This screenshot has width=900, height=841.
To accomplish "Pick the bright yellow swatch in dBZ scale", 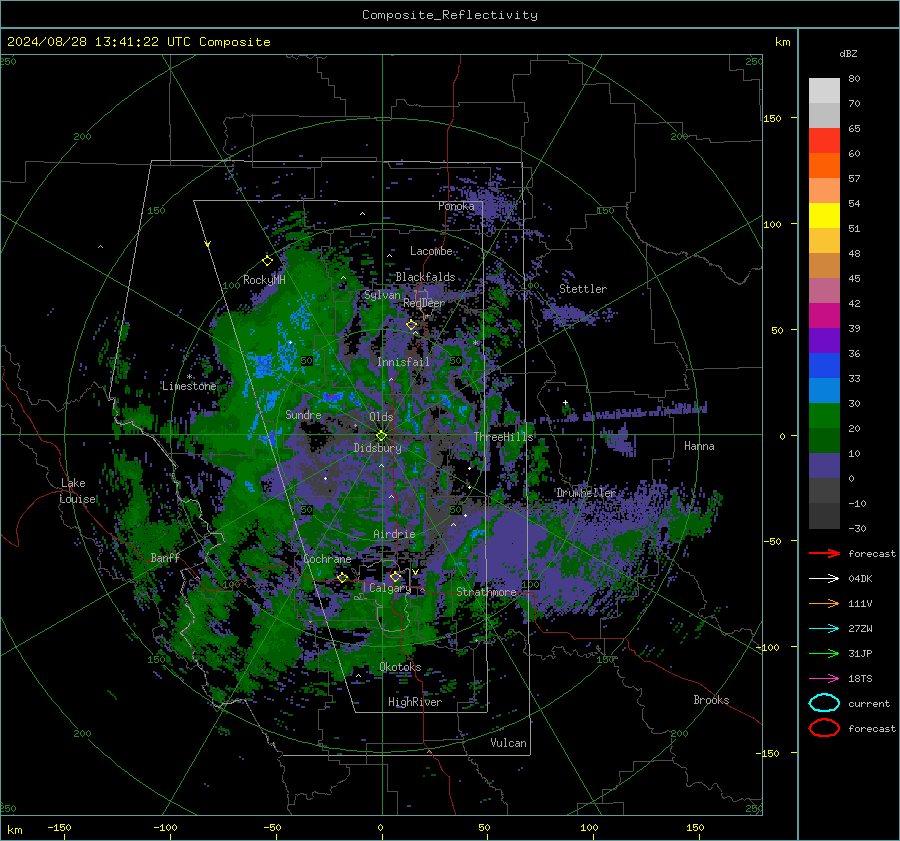I will coord(824,216).
